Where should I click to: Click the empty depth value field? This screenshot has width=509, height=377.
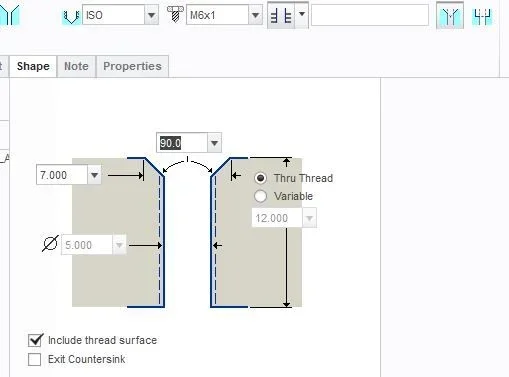pos(370,15)
